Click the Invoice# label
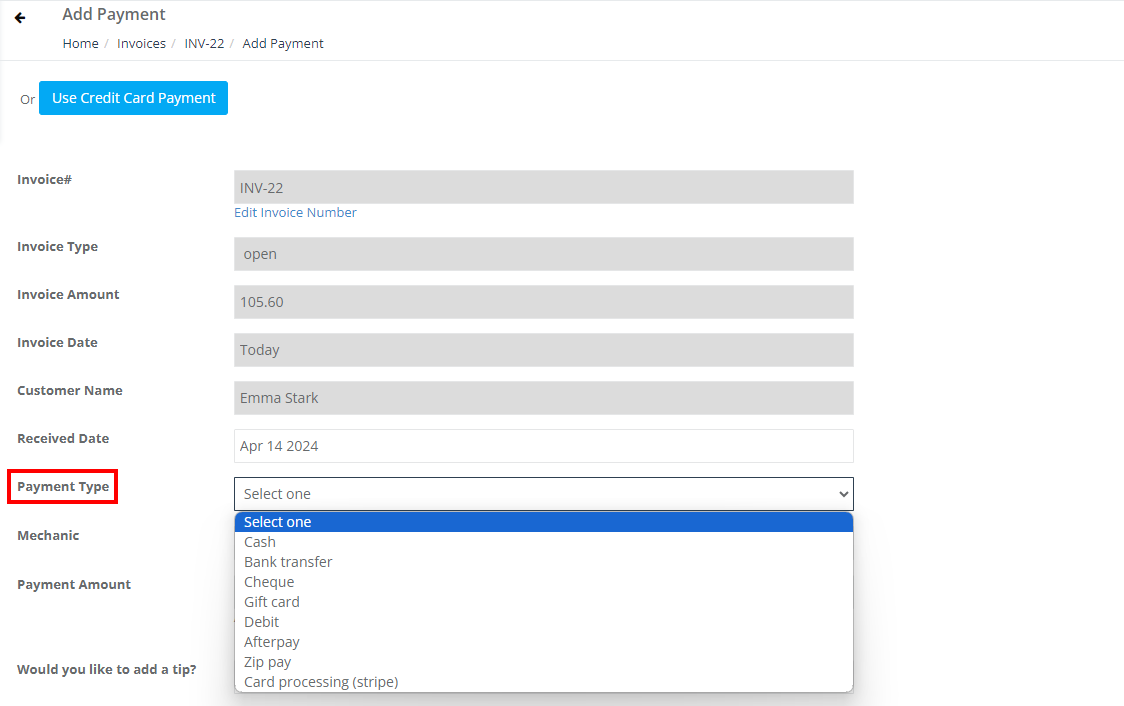The width and height of the screenshot is (1124, 706). click(x=44, y=180)
